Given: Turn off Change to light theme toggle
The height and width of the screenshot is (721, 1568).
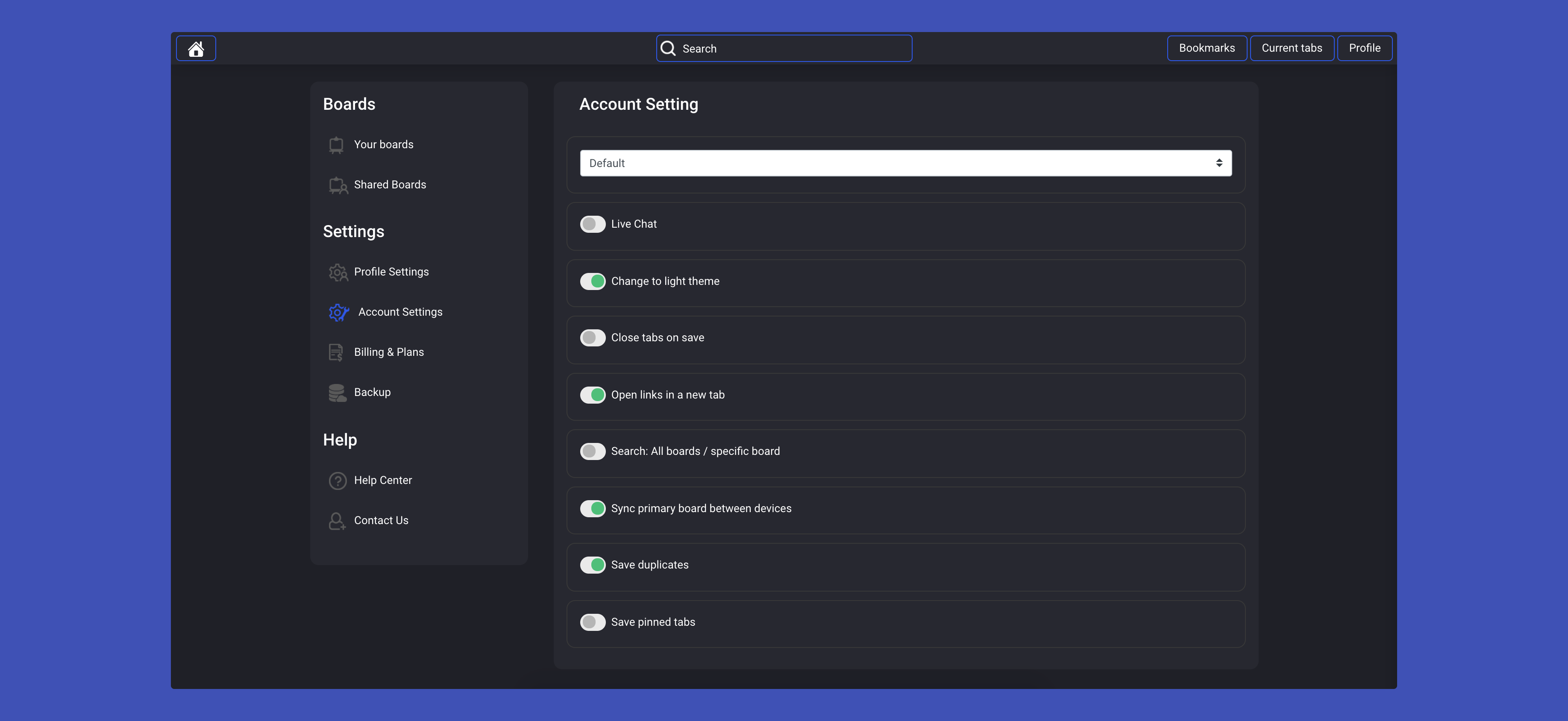Looking at the screenshot, I should [592, 281].
